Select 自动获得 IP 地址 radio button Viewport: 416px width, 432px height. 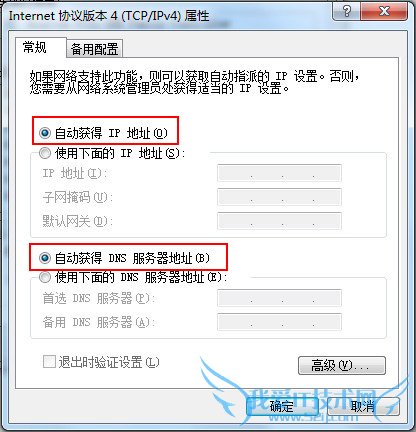[x=45, y=133]
